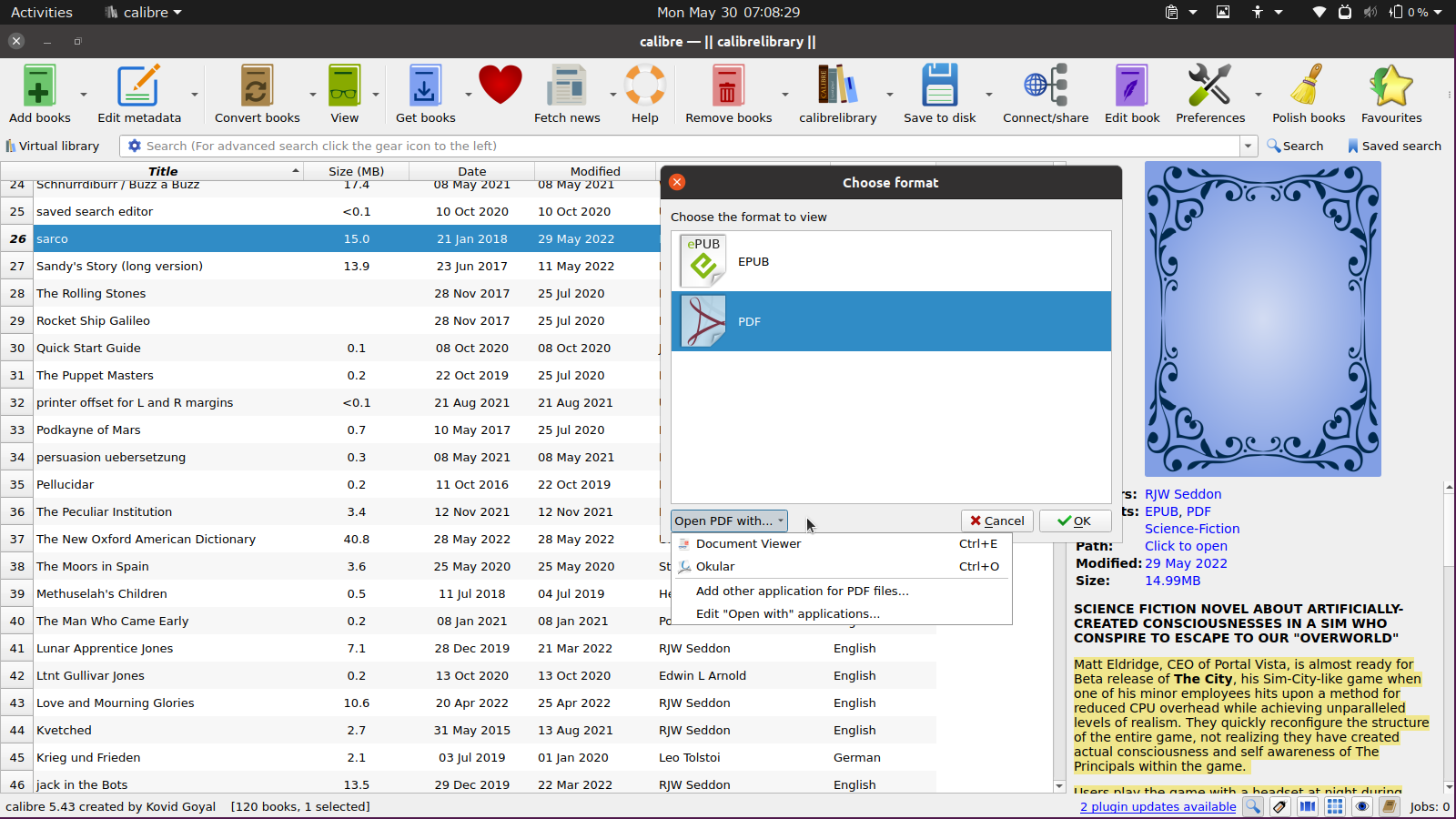The width and height of the screenshot is (1456, 819).
Task: Open Saved search button
Action: click(x=1394, y=146)
